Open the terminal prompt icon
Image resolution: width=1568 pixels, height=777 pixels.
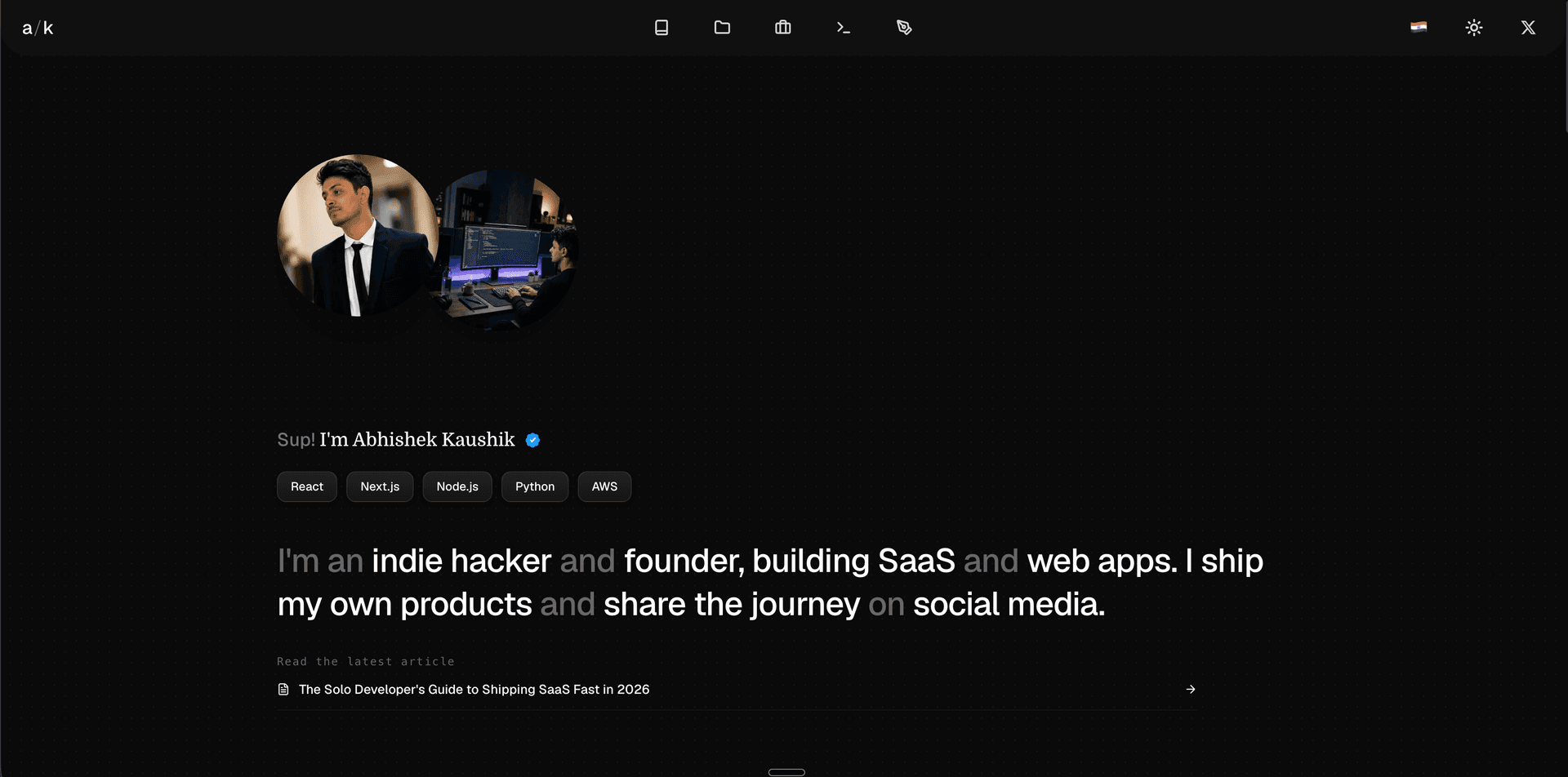(844, 28)
